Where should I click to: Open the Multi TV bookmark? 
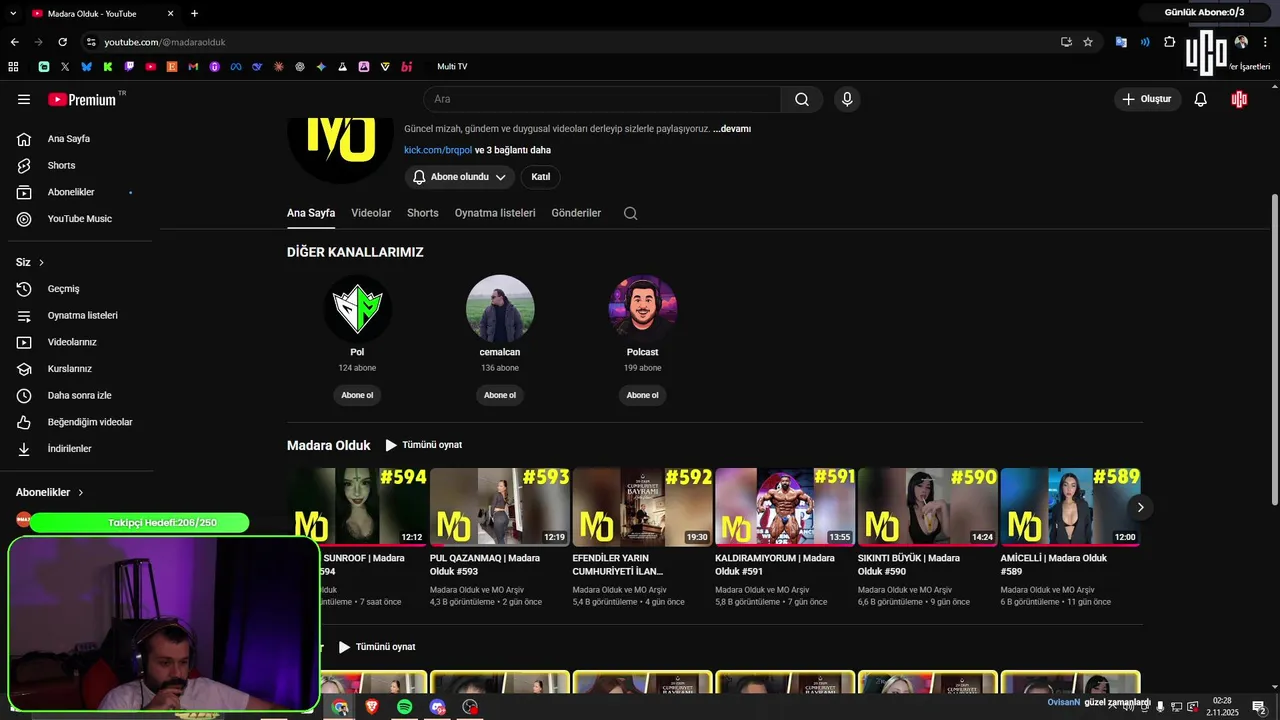[452, 67]
